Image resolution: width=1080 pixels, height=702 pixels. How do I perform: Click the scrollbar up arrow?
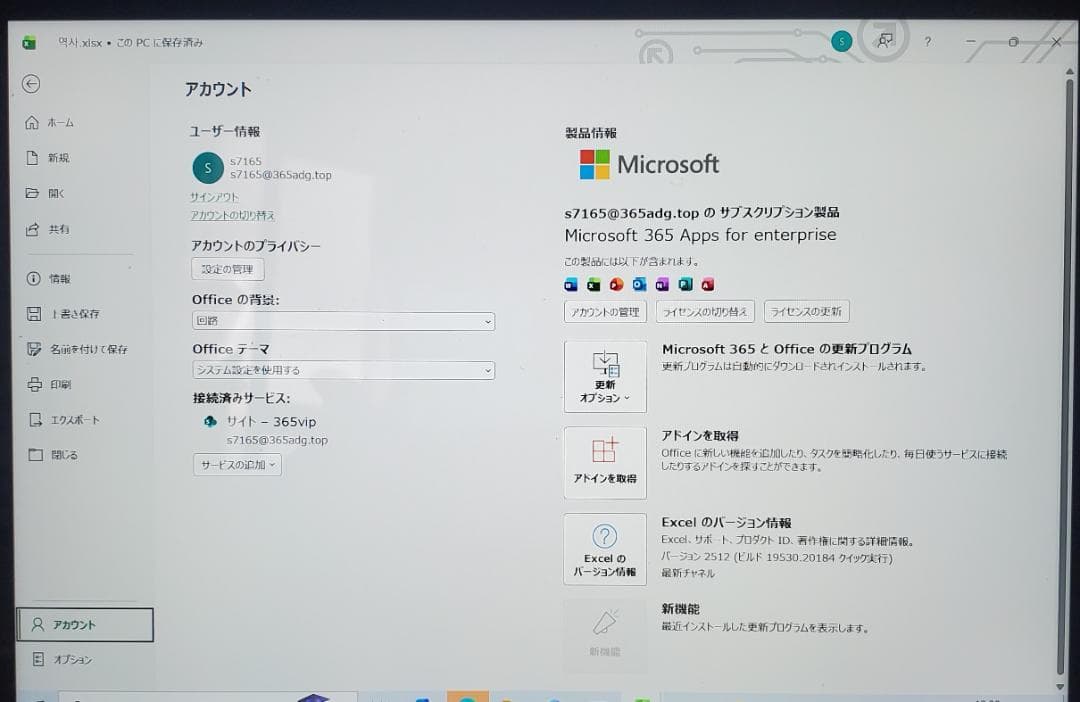click(x=1069, y=72)
